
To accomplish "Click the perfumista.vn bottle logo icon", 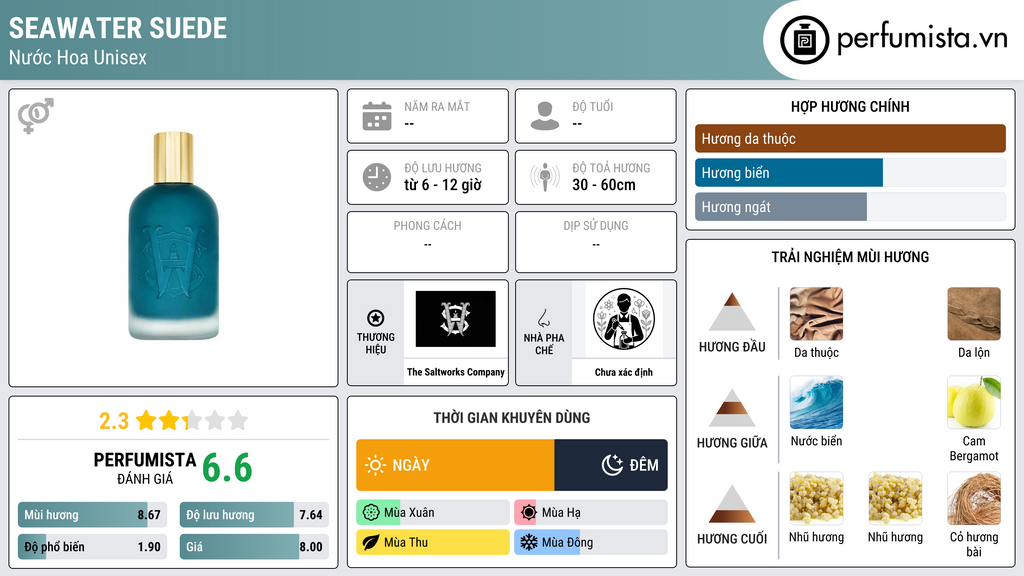I will point(805,40).
